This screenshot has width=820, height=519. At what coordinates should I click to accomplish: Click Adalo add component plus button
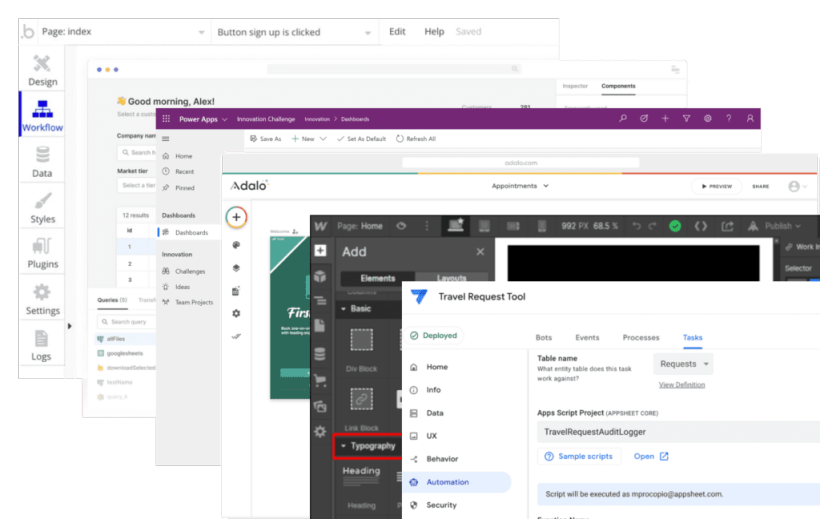pyautogui.click(x=236, y=217)
